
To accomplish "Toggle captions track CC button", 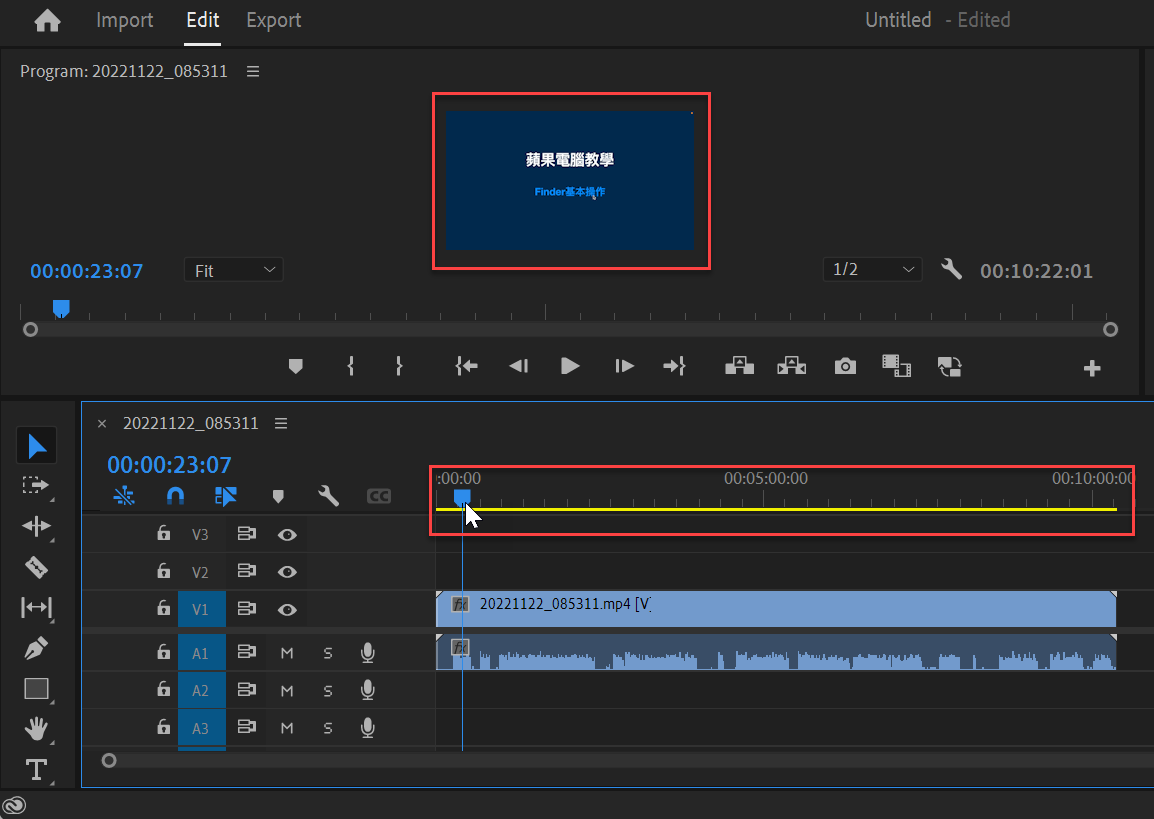I will [x=378, y=497].
